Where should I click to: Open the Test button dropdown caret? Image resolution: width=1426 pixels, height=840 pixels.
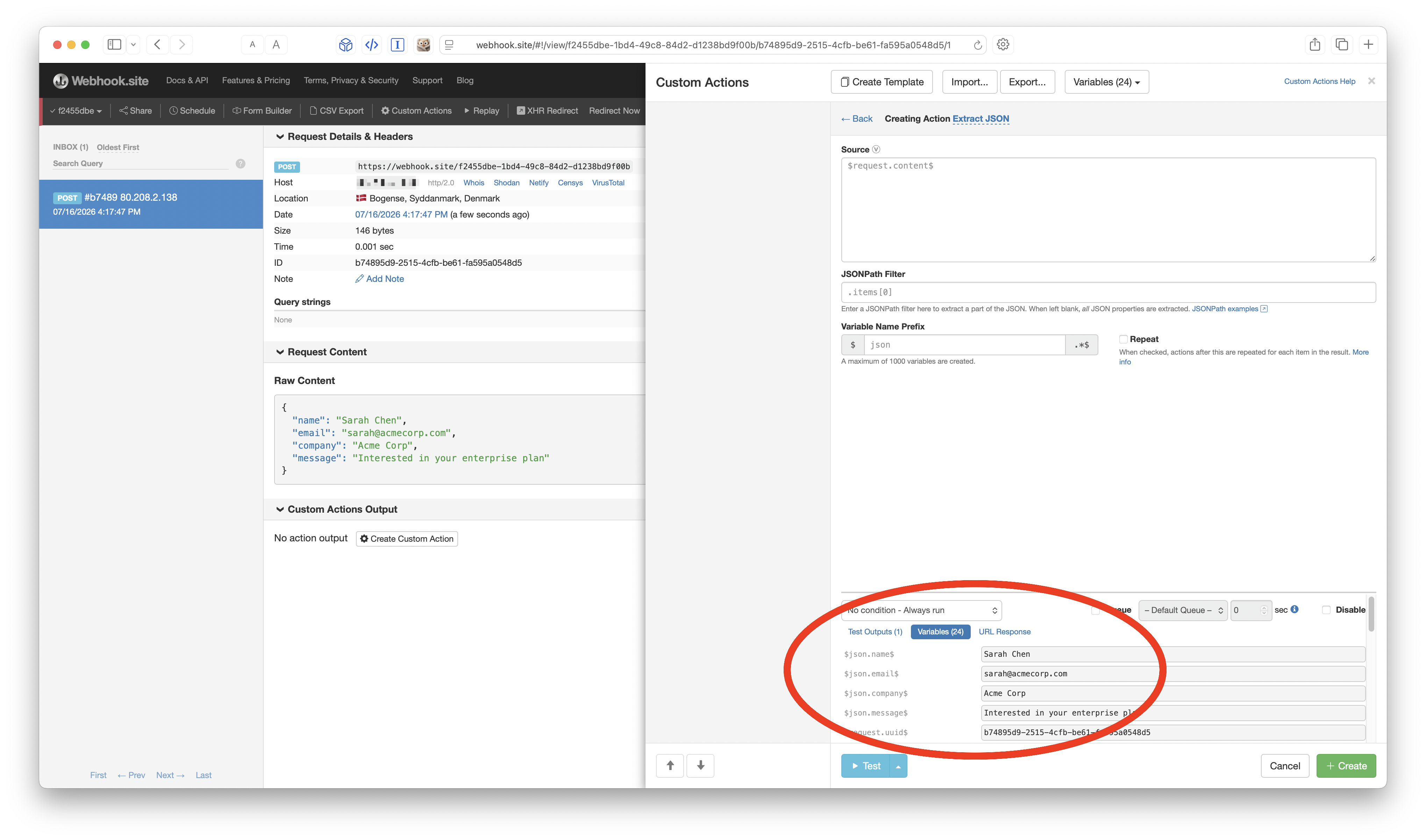click(898, 766)
